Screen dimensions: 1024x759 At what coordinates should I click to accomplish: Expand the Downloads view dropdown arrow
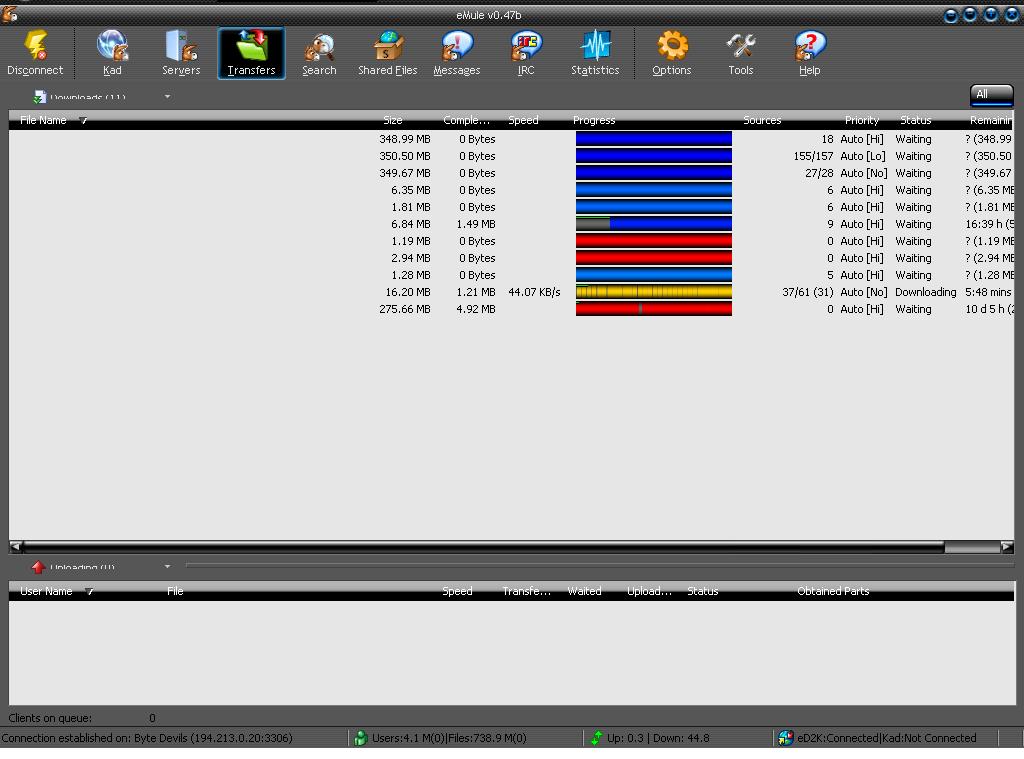(167, 97)
